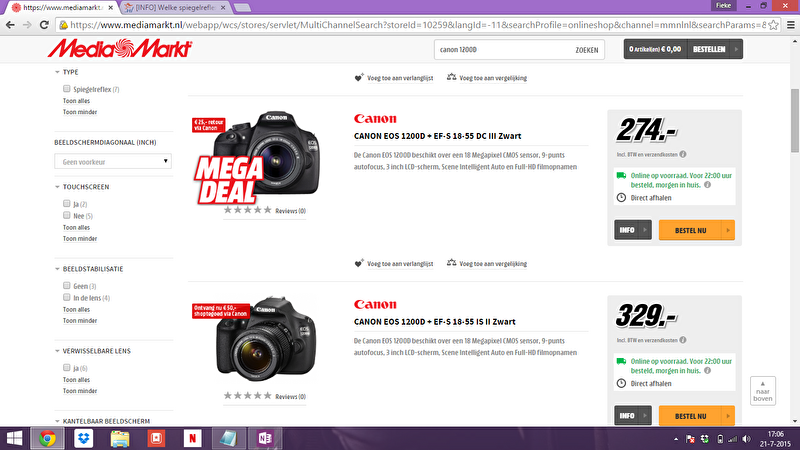Open 'CANON EOS 1200D + EF-S 18-55 IS II Zwart' title
This screenshot has width=800, height=450.
[x=435, y=321]
